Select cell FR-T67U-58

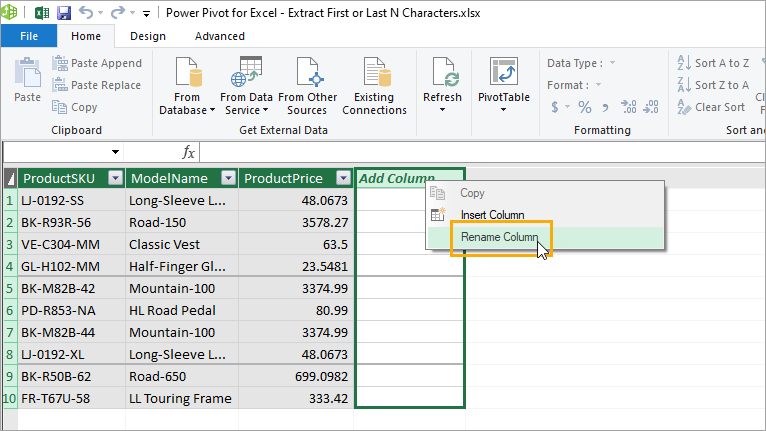(x=71, y=398)
